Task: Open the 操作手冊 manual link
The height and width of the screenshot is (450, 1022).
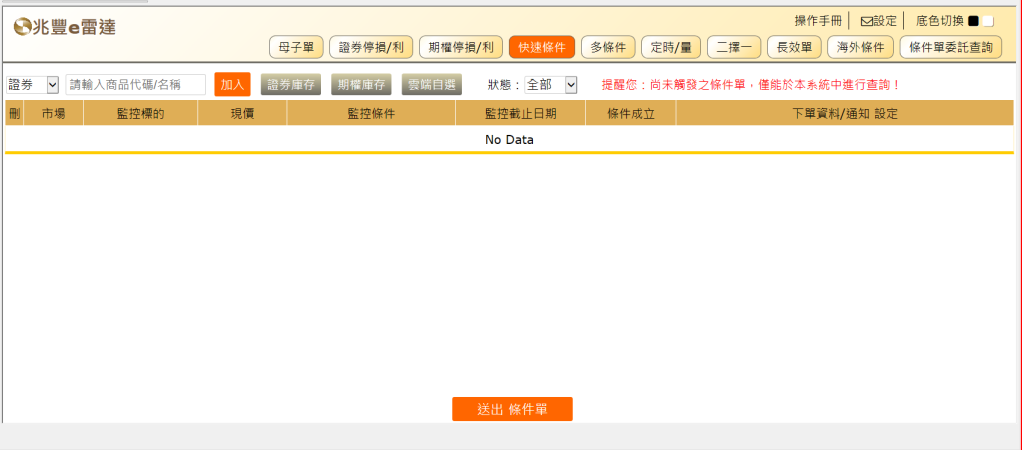Action: (818, 21)
